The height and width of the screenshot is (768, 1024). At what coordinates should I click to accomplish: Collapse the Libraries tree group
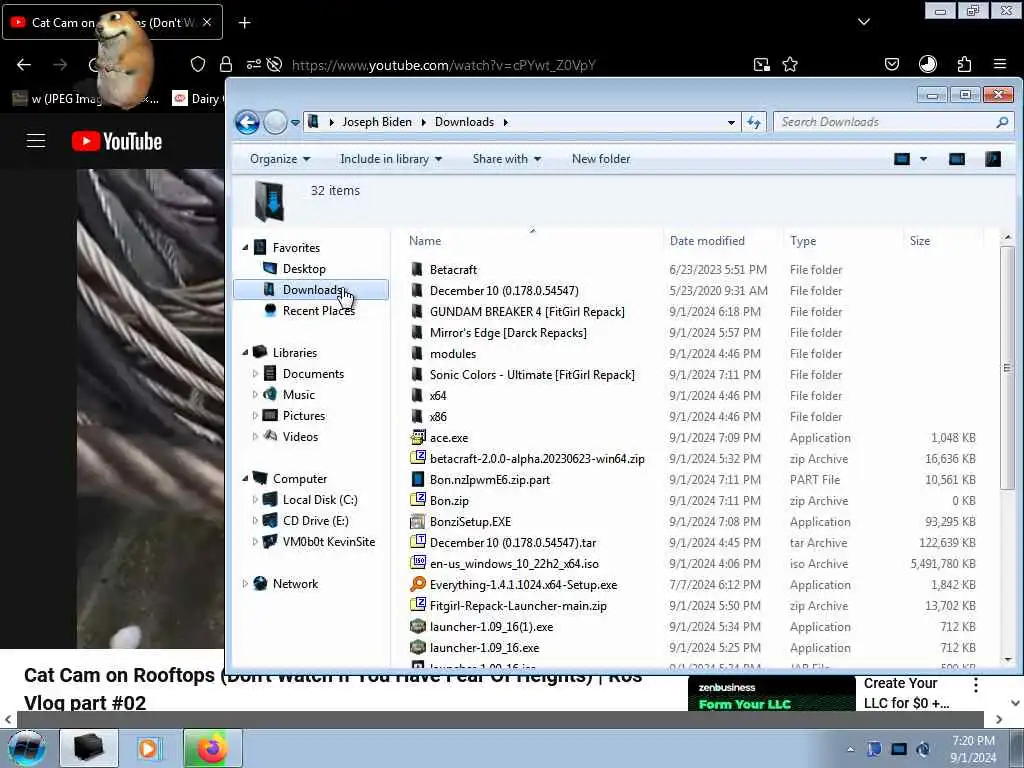246,353
